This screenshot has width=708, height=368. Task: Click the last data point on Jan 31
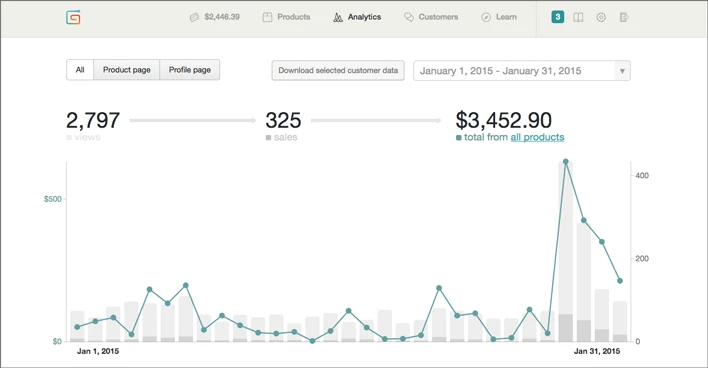click(620, 281)
